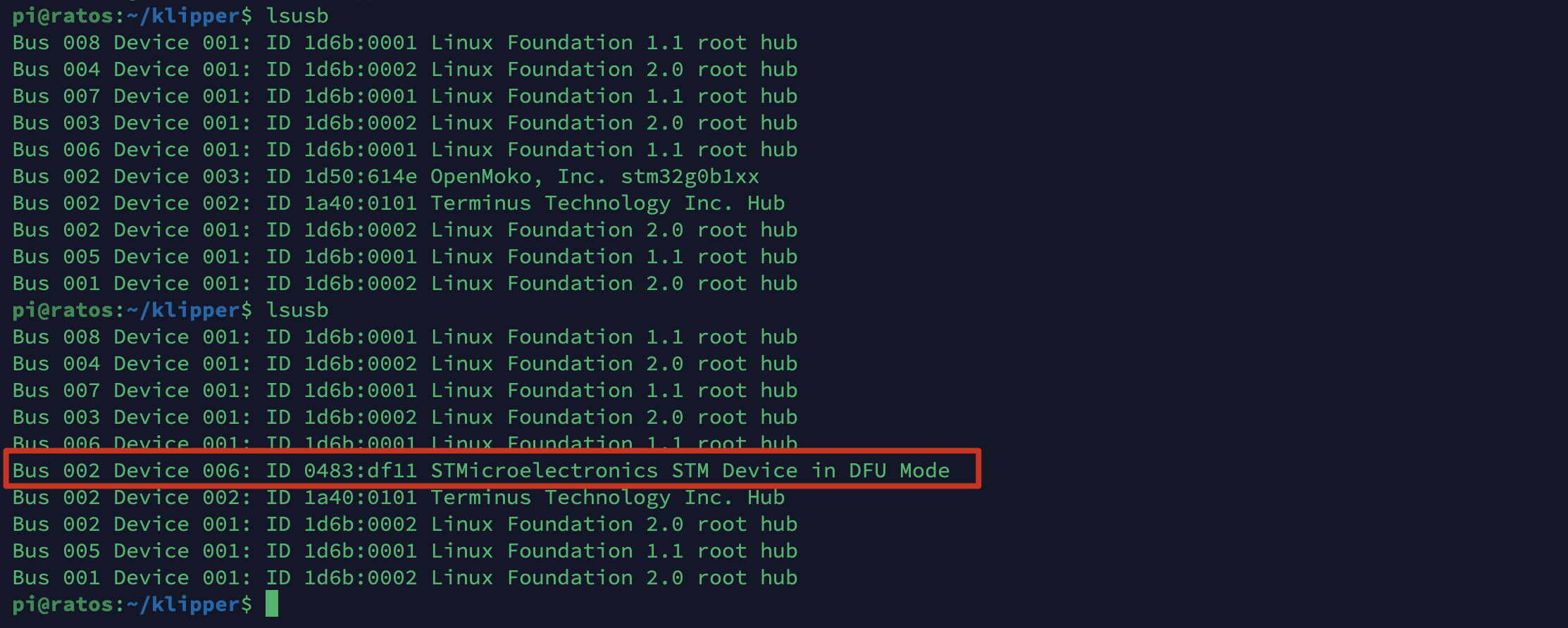Click the Bus 008 line of first output
The width and height of the screenshot is (1568, 628).
click(x=404, y=42)
